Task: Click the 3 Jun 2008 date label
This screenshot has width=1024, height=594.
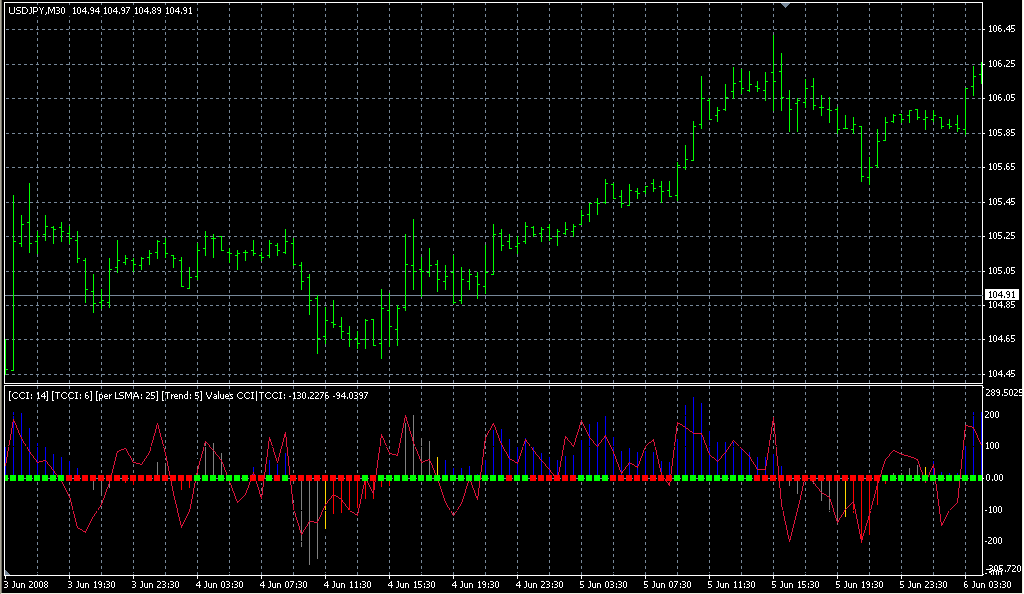Action: click(26, 584)
